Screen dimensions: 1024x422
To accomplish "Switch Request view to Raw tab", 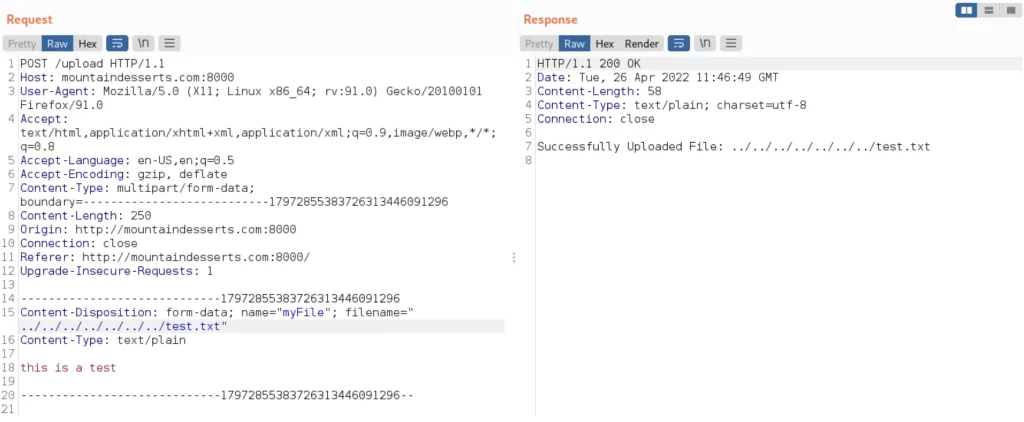I will point(57,44).
